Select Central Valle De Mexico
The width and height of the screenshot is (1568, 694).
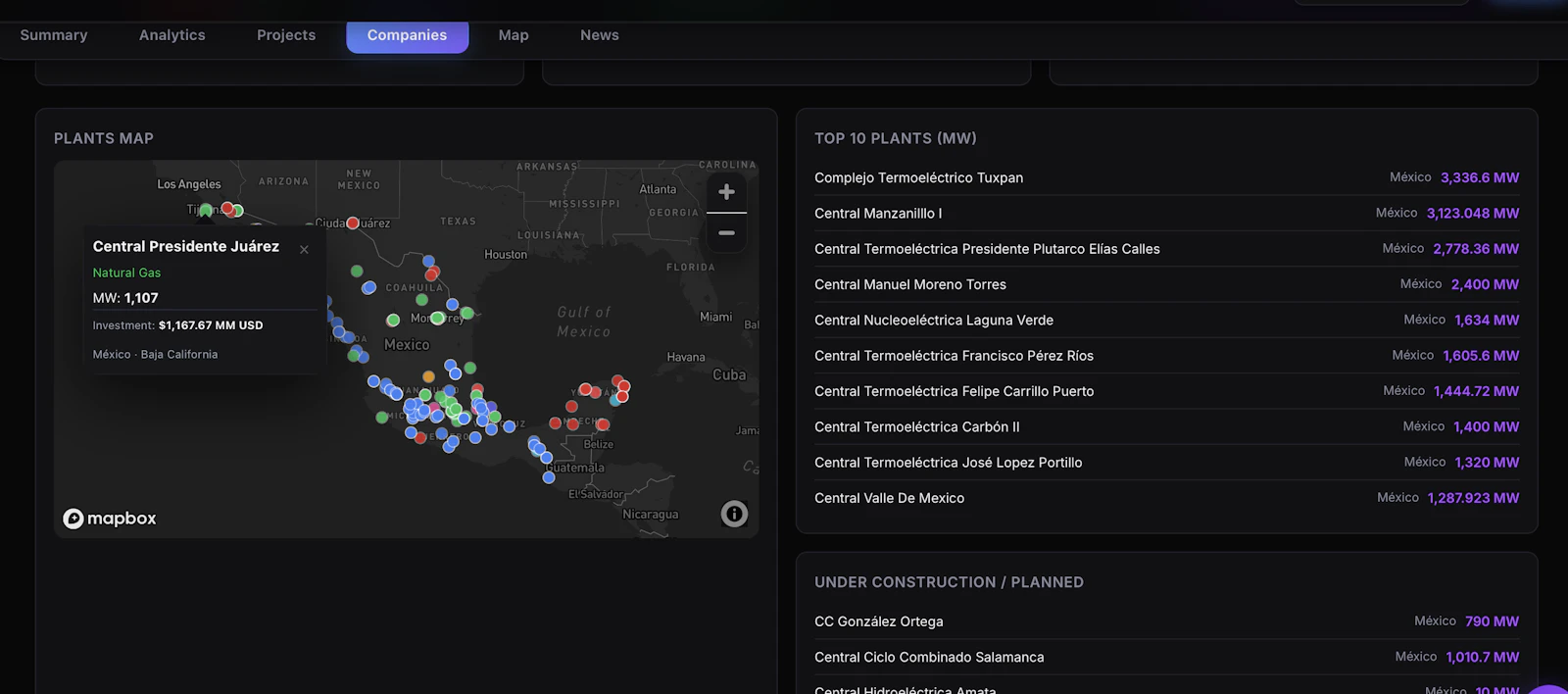[1166, 498]
